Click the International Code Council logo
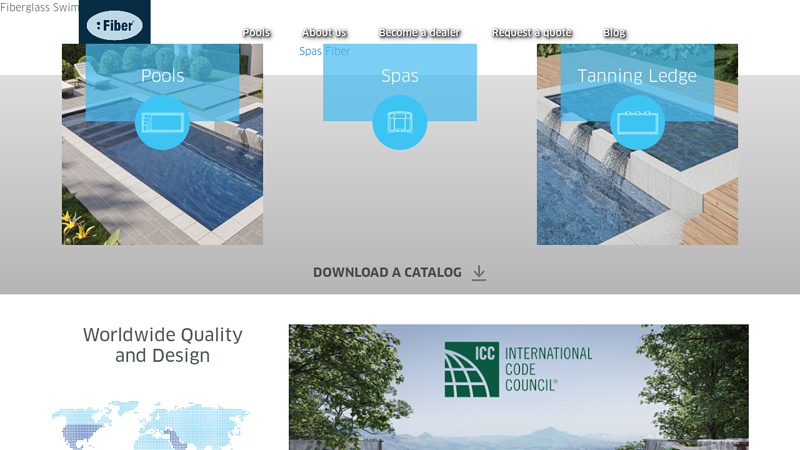 (518, 369)
